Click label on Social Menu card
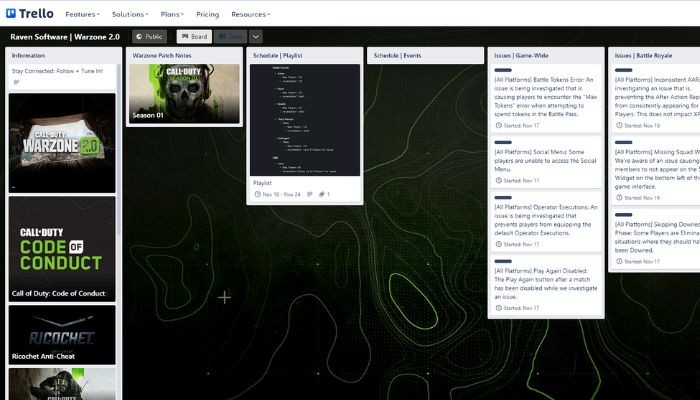700x400 pixels. (x=503, y=142)
